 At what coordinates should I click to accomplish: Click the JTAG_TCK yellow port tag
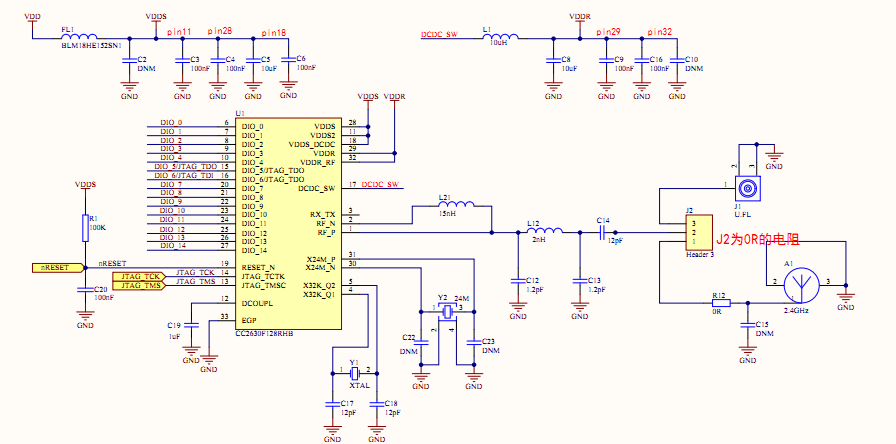[139, 276]
